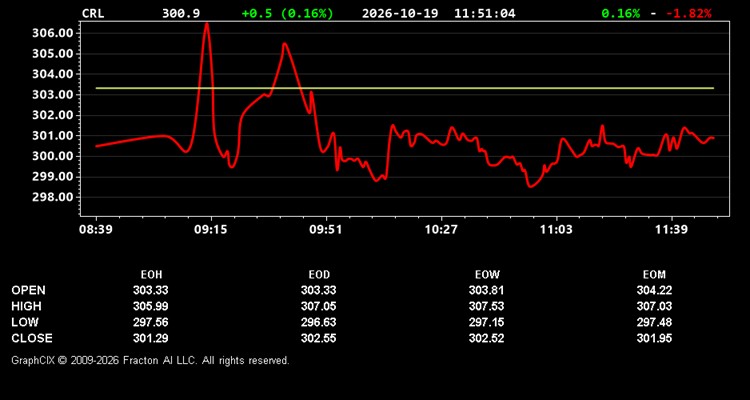Click the green 0.16% range value
Viewport: 750px width, 400px height.
pyautogui.click(x=620, y=13)
